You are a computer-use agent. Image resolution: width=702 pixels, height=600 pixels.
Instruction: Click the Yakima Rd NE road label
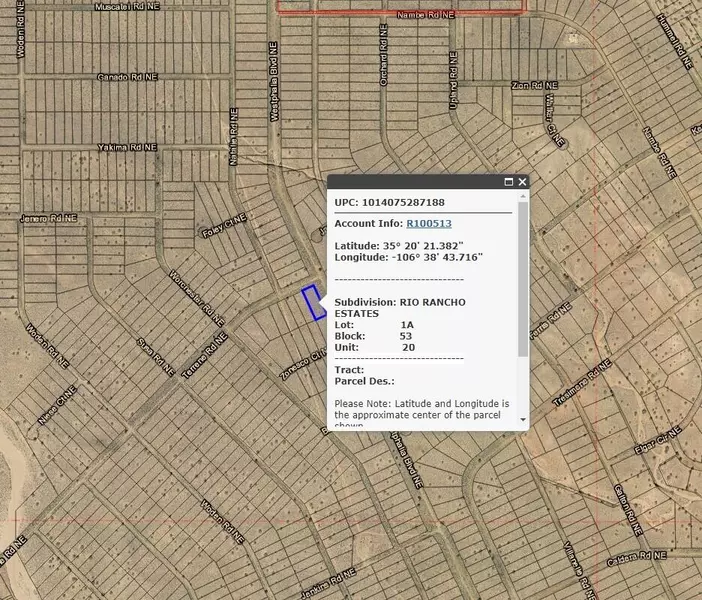(x=127, y=147)
